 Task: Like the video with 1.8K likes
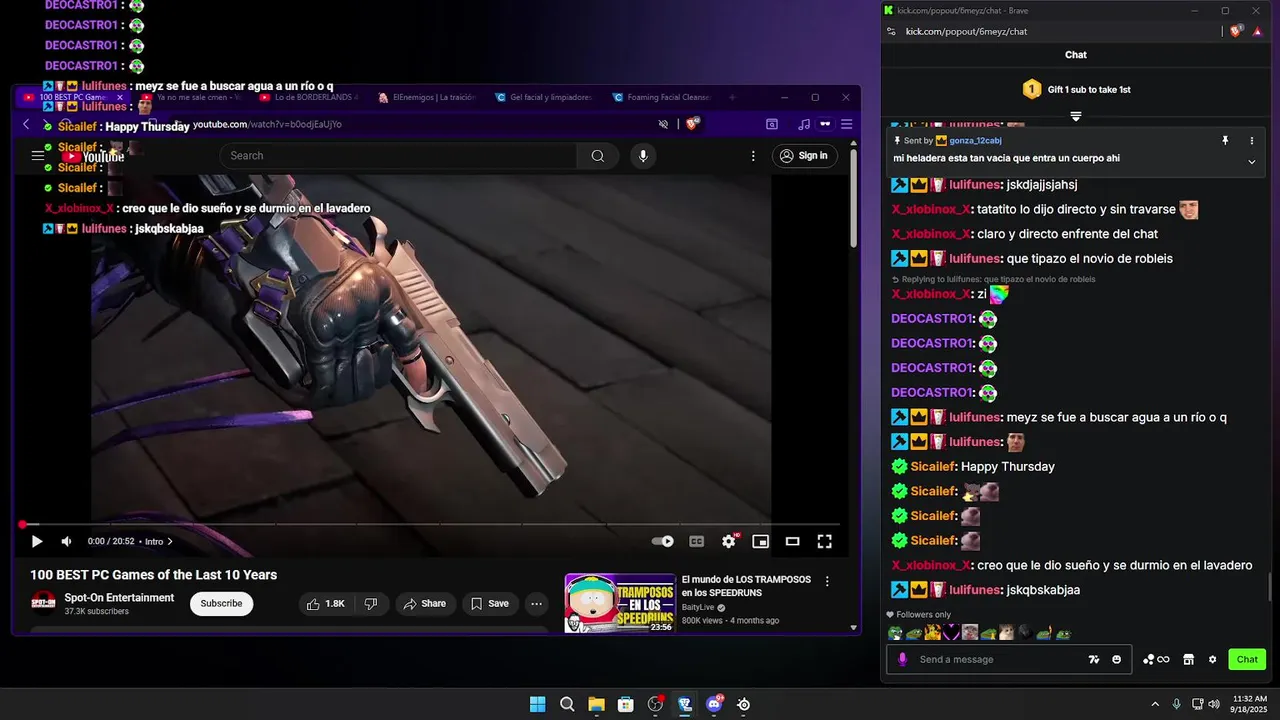pos(326,604)
